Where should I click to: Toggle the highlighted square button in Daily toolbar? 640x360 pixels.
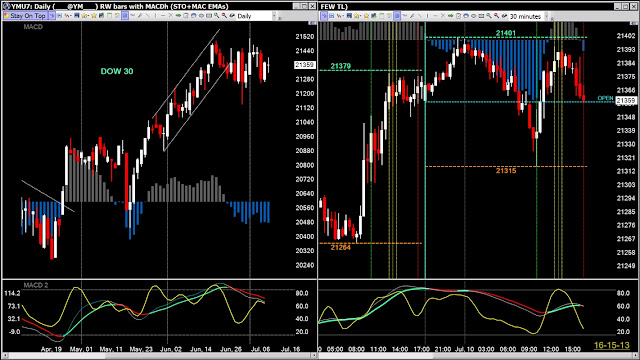point(124,16)
